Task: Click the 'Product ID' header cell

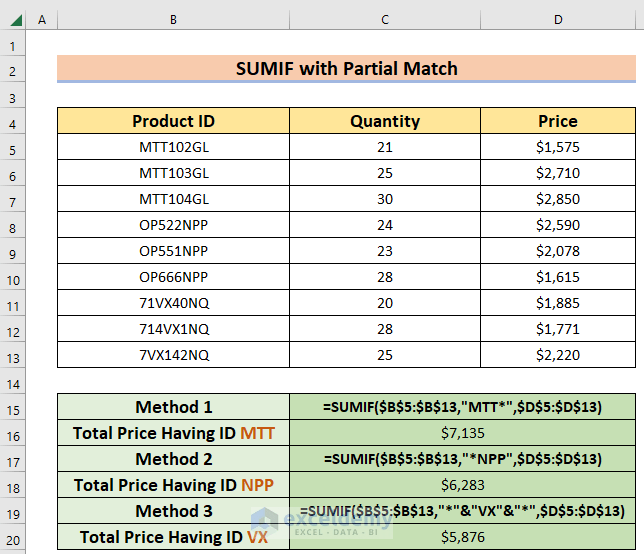Action: point(173,121)
